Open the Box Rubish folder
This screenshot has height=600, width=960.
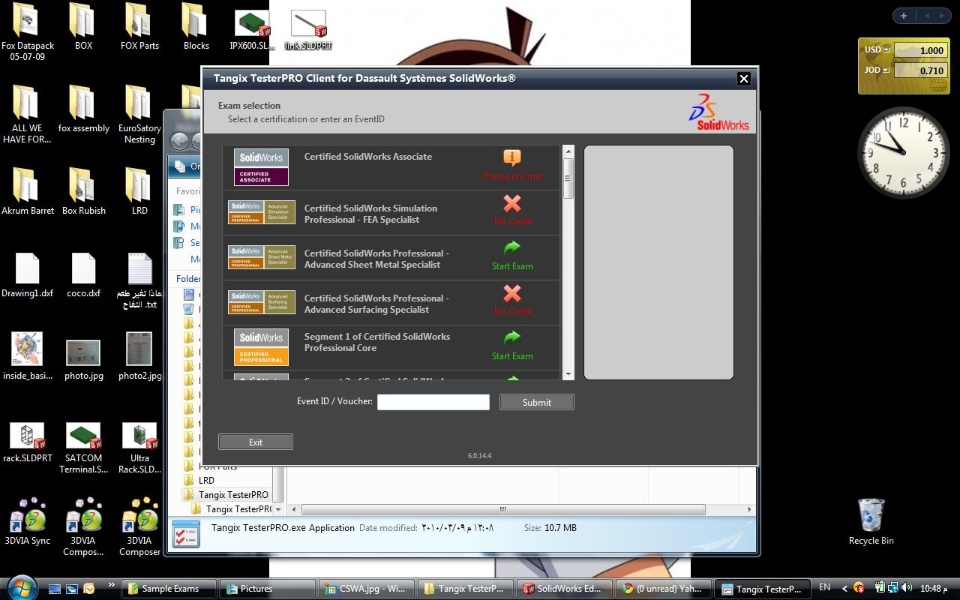click(83, 191)
